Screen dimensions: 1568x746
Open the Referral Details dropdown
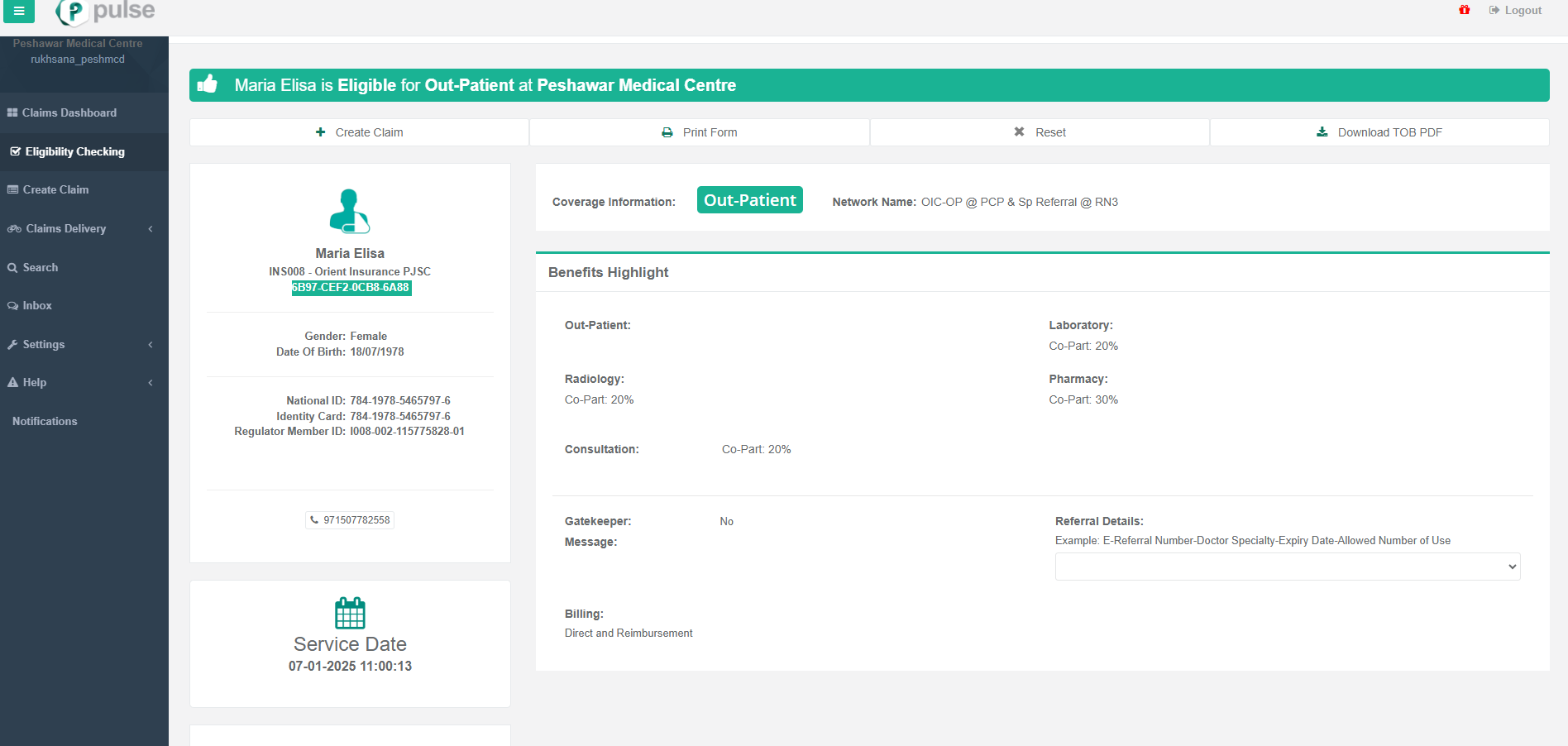(1287, 567)
